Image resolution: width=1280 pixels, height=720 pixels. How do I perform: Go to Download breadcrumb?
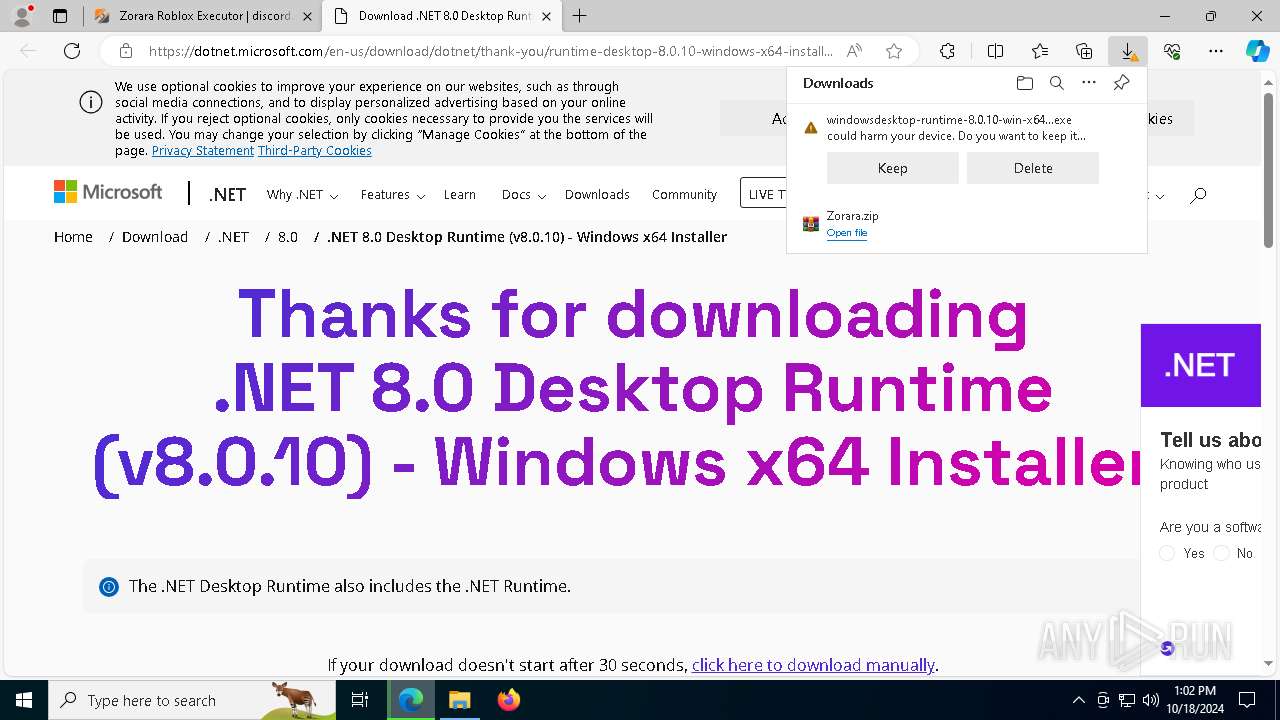point(155,237)
